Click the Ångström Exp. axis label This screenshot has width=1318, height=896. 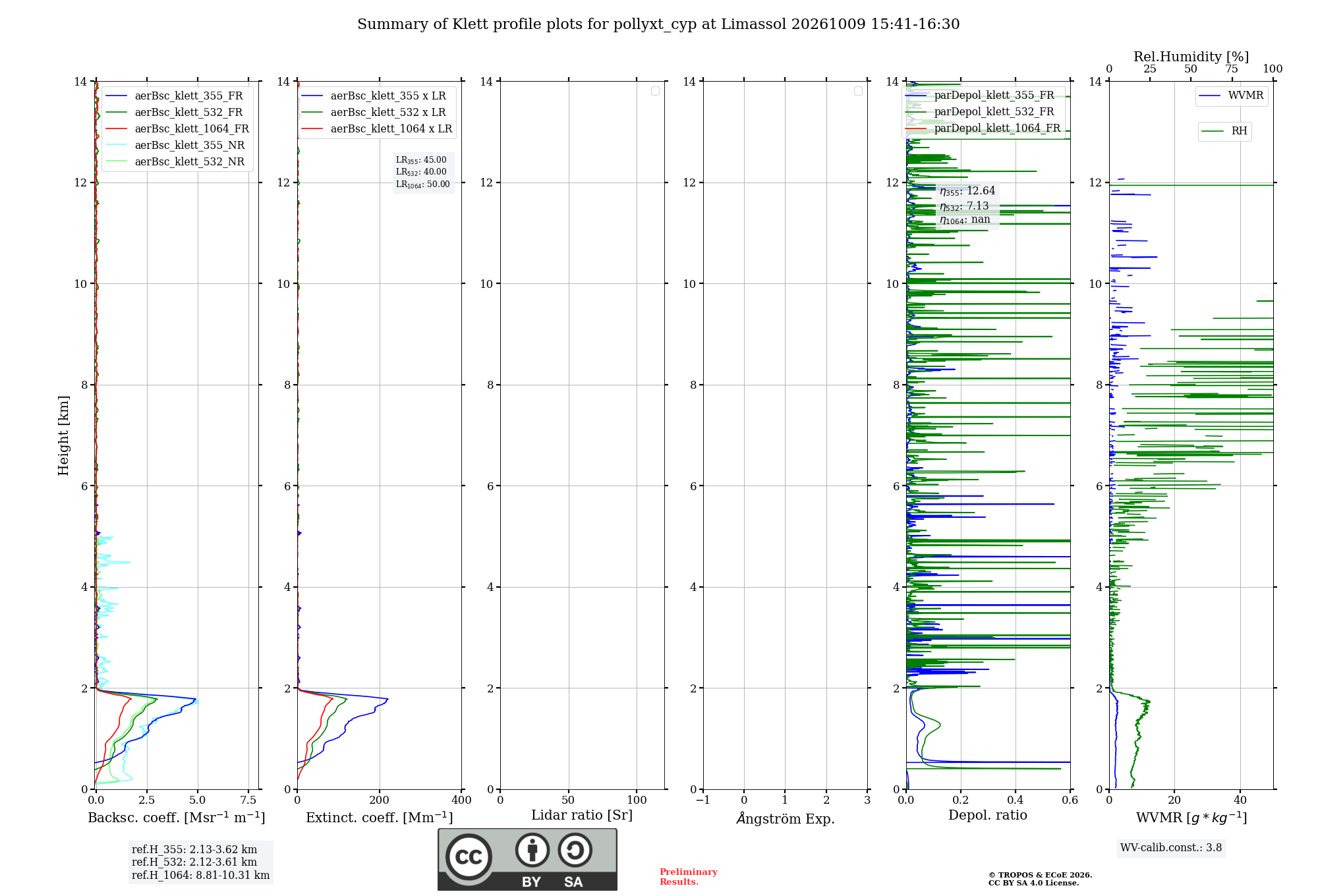click(786, 818)
